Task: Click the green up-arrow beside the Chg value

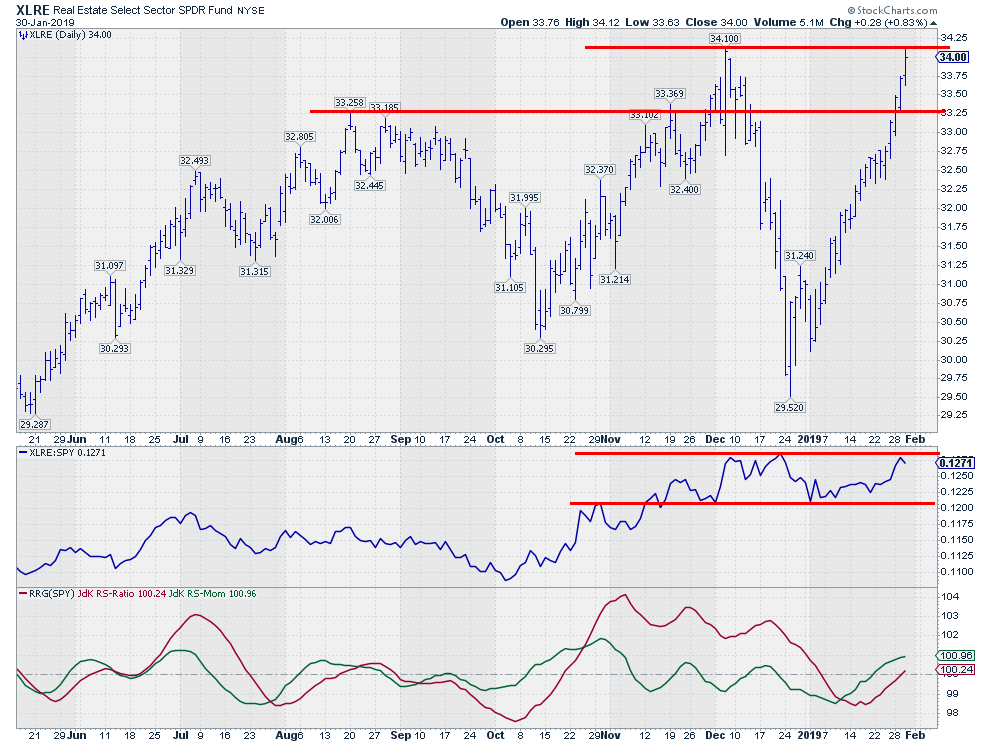Action: 933,23
